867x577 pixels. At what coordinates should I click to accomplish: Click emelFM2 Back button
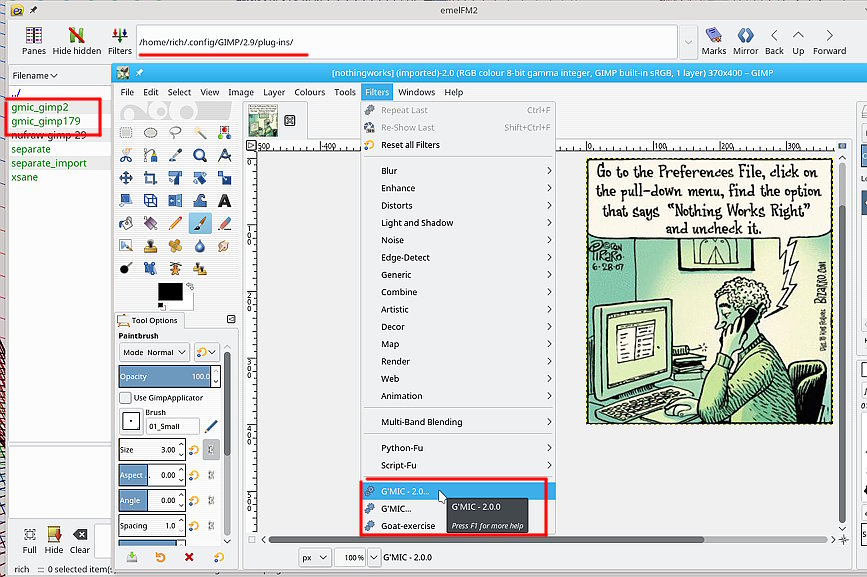tap(774, 41)
